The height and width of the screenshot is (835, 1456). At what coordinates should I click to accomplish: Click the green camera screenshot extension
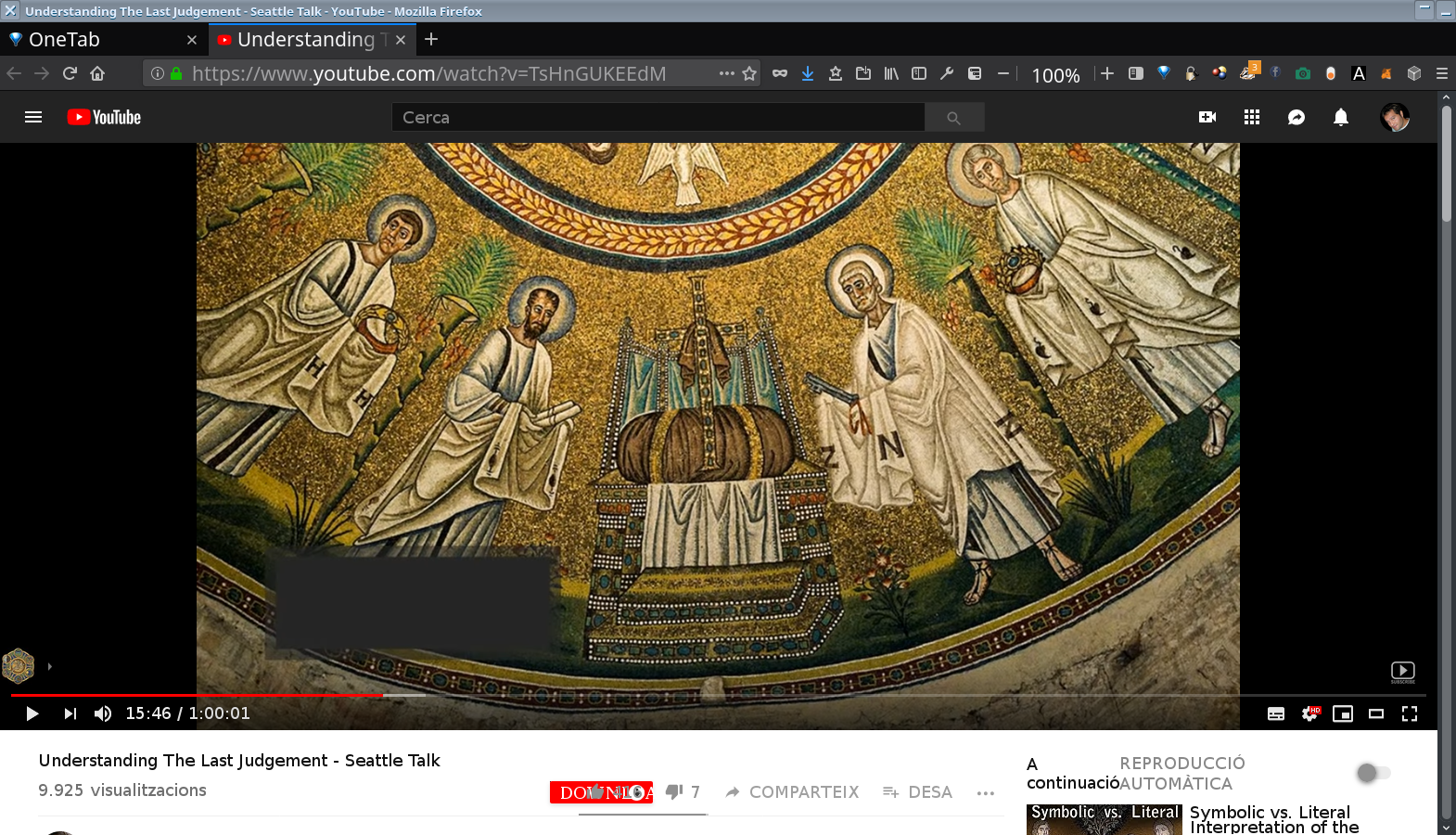coord(1303,73)
